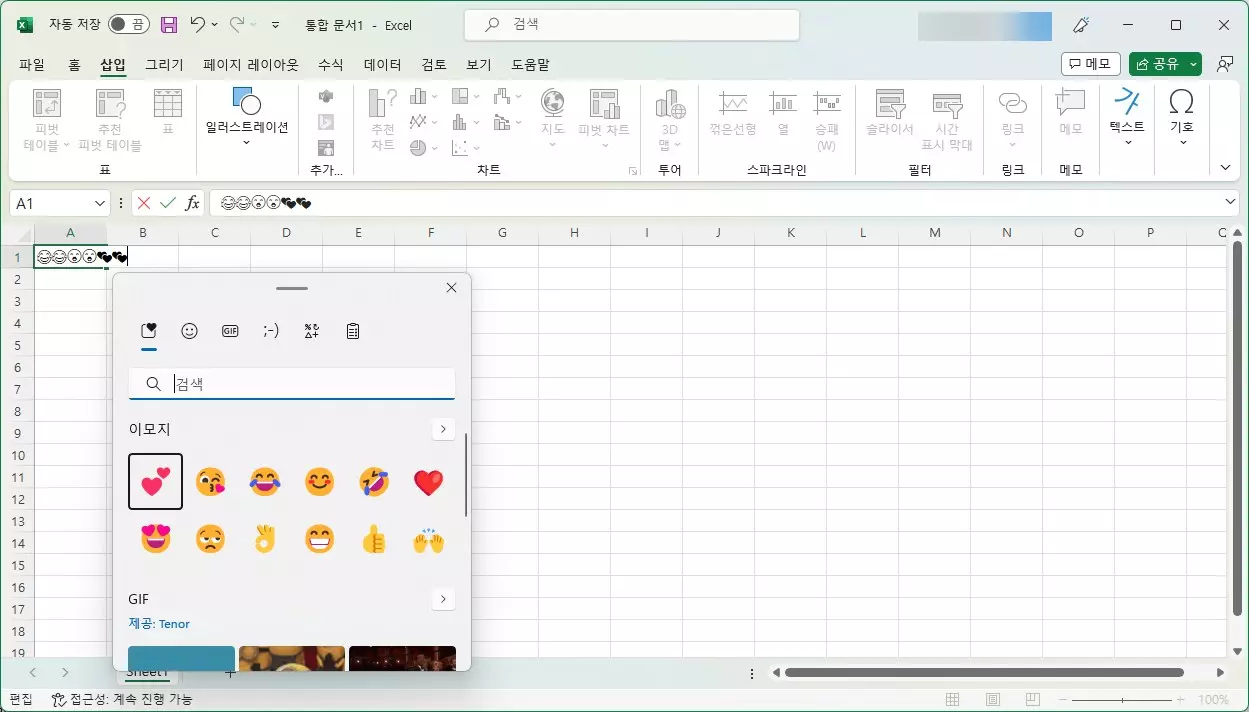Expand the GIF section arrow
Viewport: 1249px width, 712px height.
443,599
